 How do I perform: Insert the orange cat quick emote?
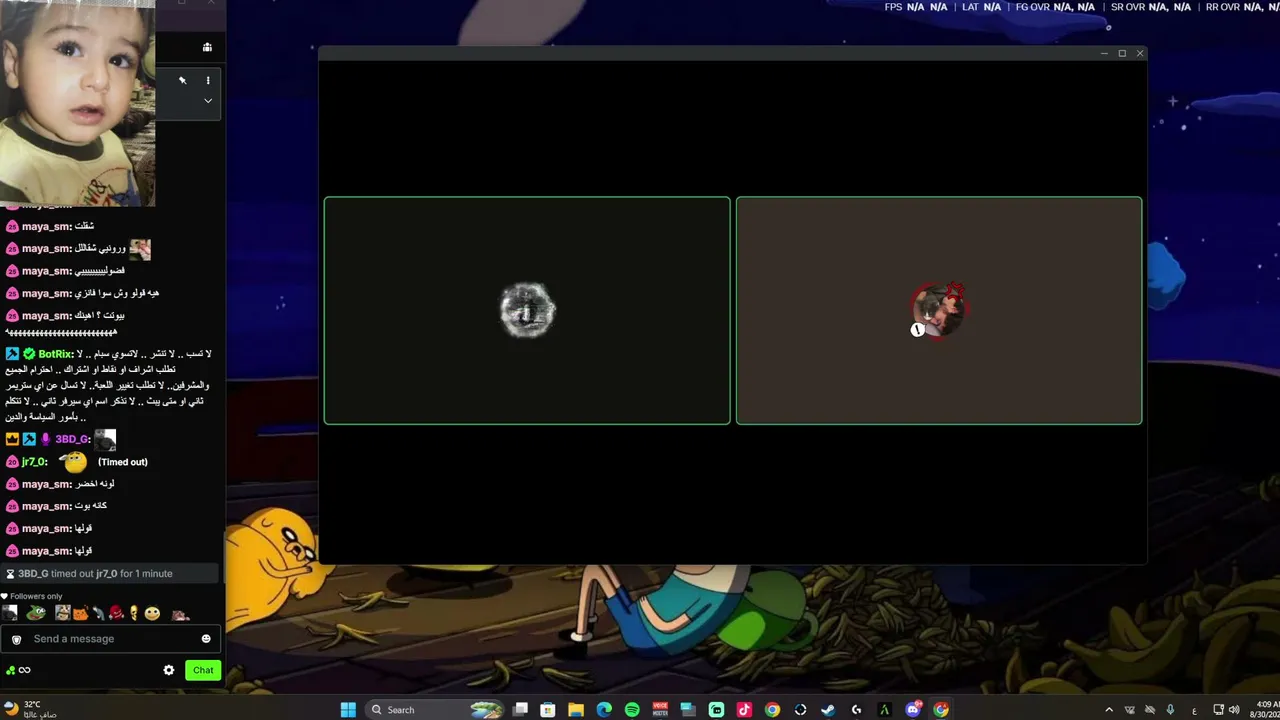(80, 613)
